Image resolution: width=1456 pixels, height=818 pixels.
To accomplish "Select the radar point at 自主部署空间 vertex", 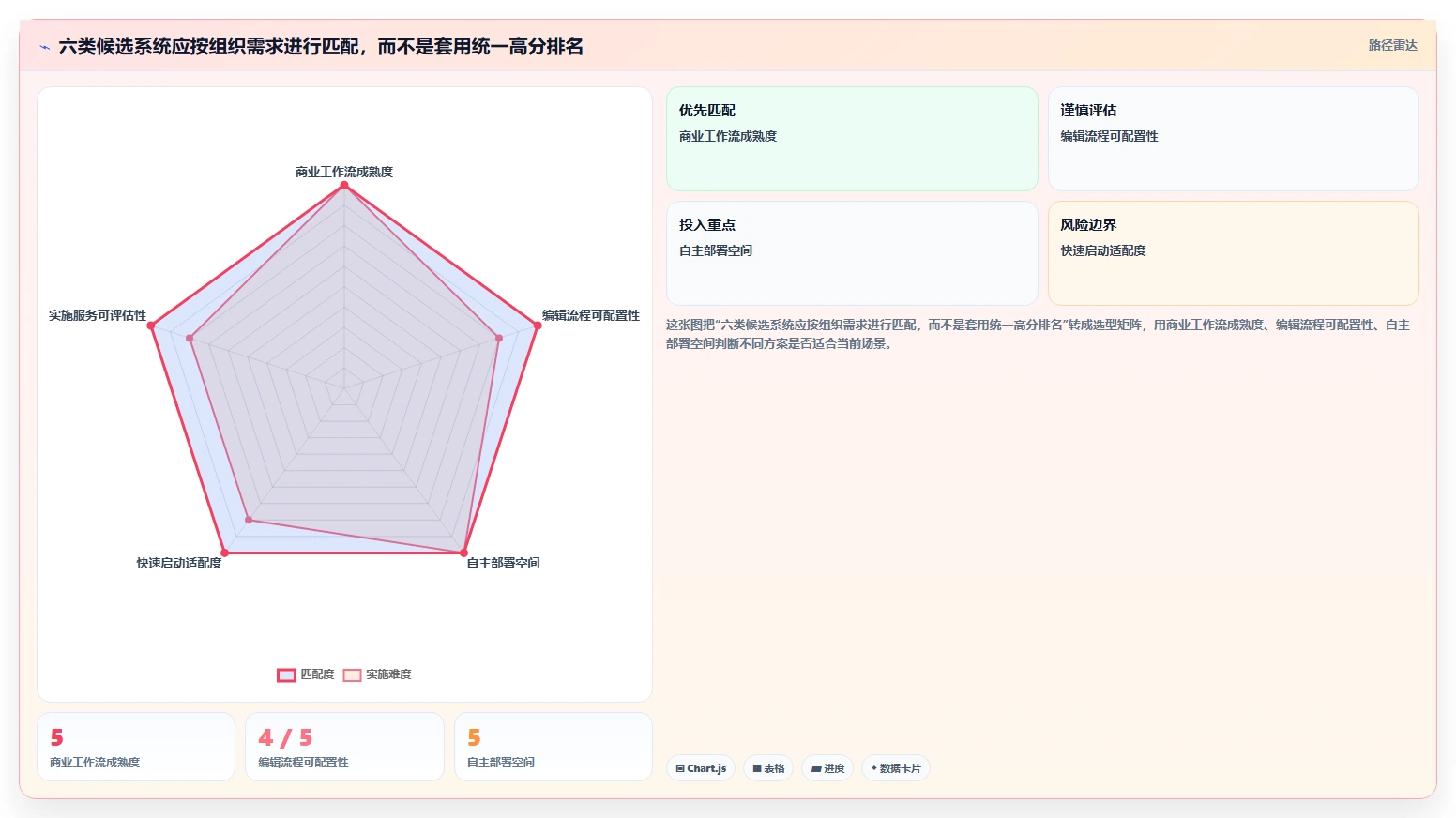I will [463, 553].
